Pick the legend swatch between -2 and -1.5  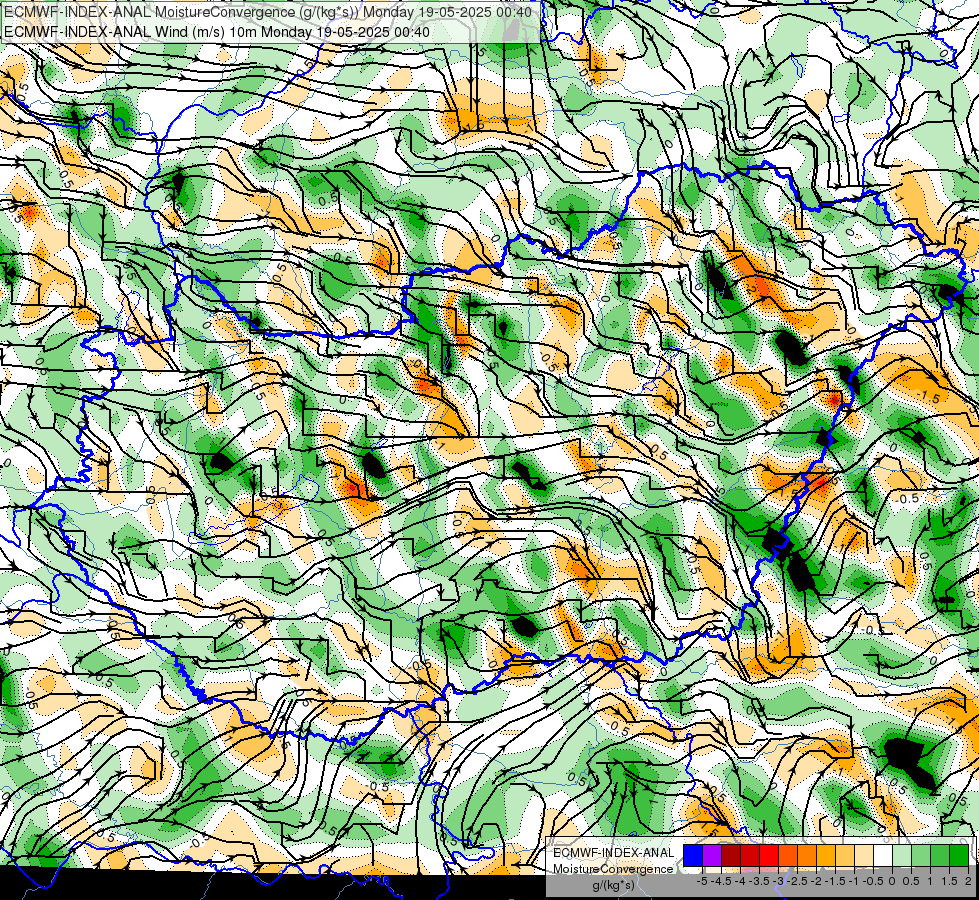click(826, 856)
